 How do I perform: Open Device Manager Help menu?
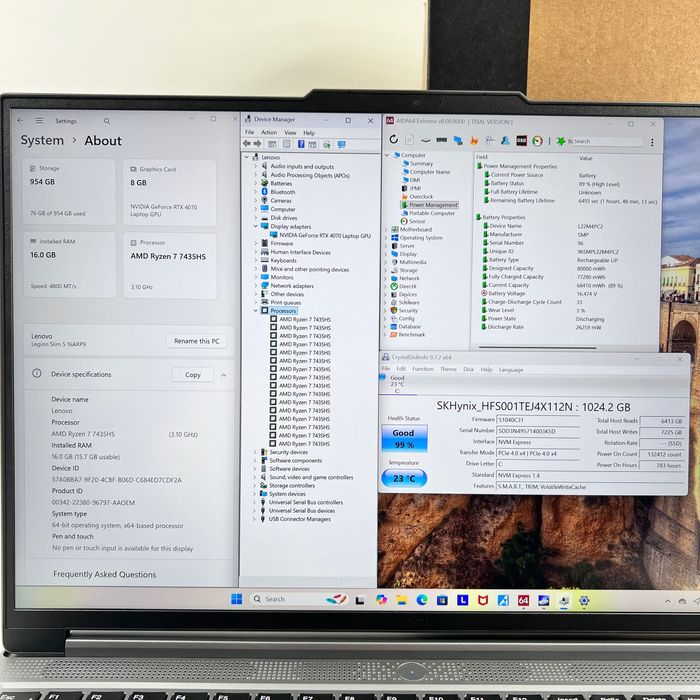[309, 133]
